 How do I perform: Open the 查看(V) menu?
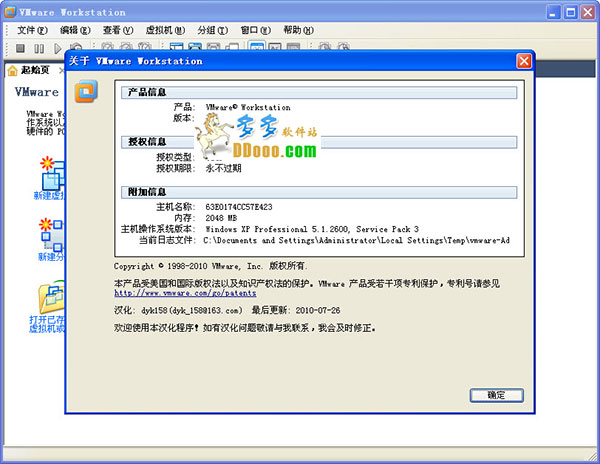coord(118,30)
